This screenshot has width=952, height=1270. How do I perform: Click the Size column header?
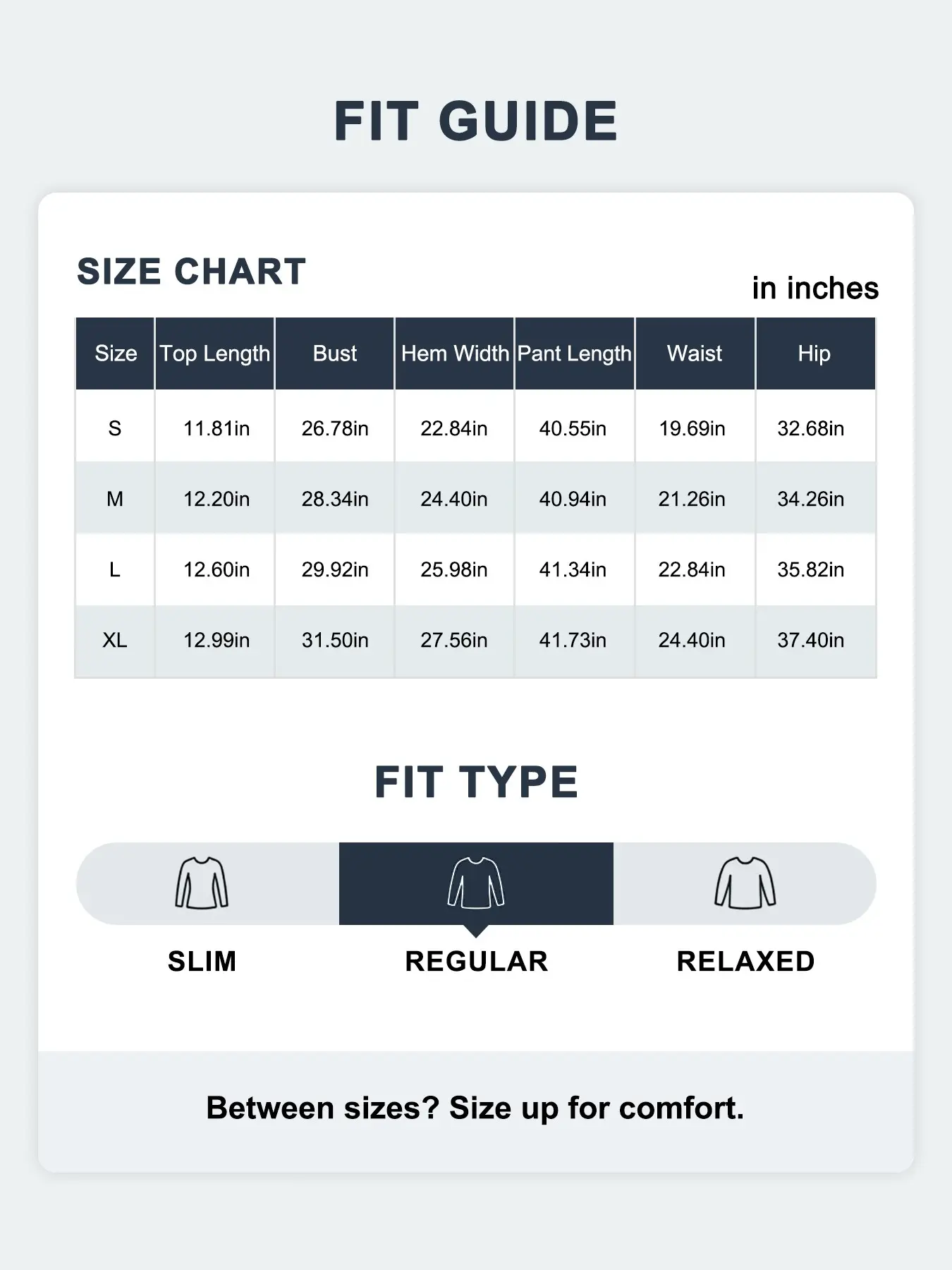(116, 353)
